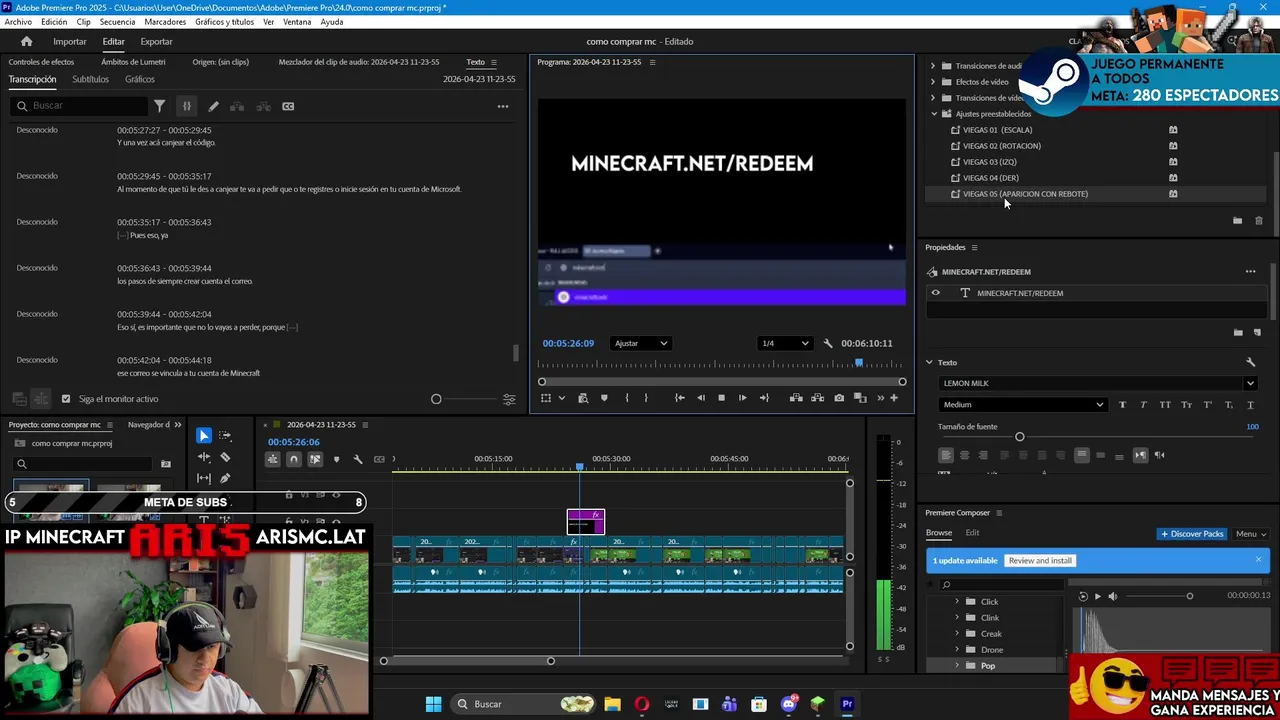Image resolution: width=1280 pixels, height=720 pixels.
Task: Click Go to Out point button
Action: click(x=764, y=398)
